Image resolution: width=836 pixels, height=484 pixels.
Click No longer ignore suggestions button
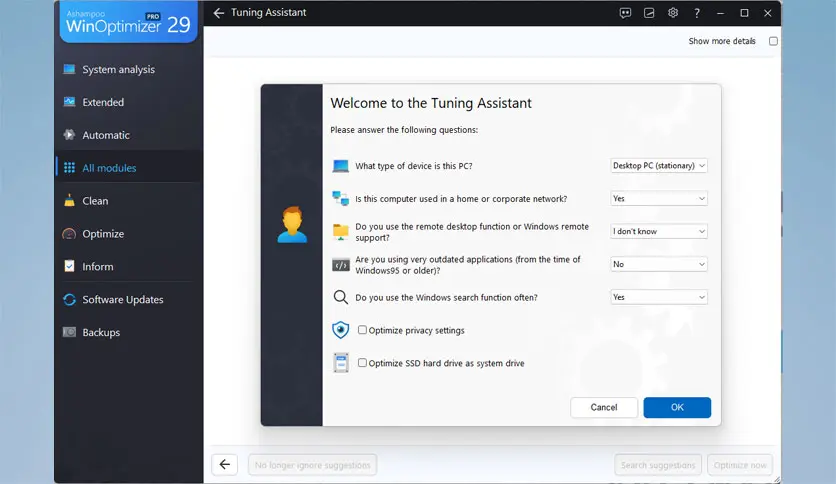click(312, 465)
